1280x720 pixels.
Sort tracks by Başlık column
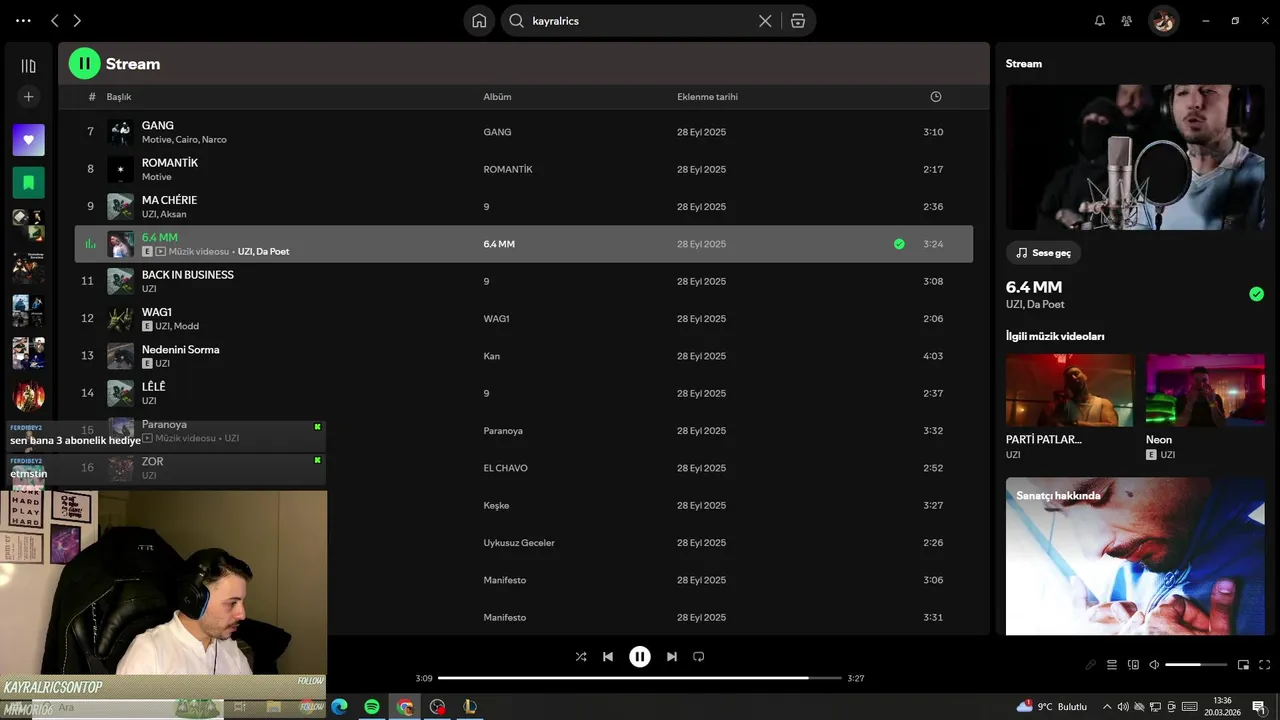(119, 97)
